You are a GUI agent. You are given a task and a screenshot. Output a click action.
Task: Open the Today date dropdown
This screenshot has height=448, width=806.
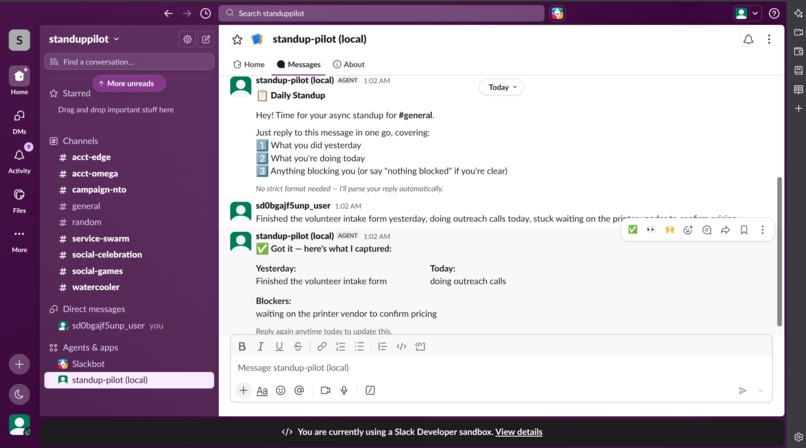502,87
